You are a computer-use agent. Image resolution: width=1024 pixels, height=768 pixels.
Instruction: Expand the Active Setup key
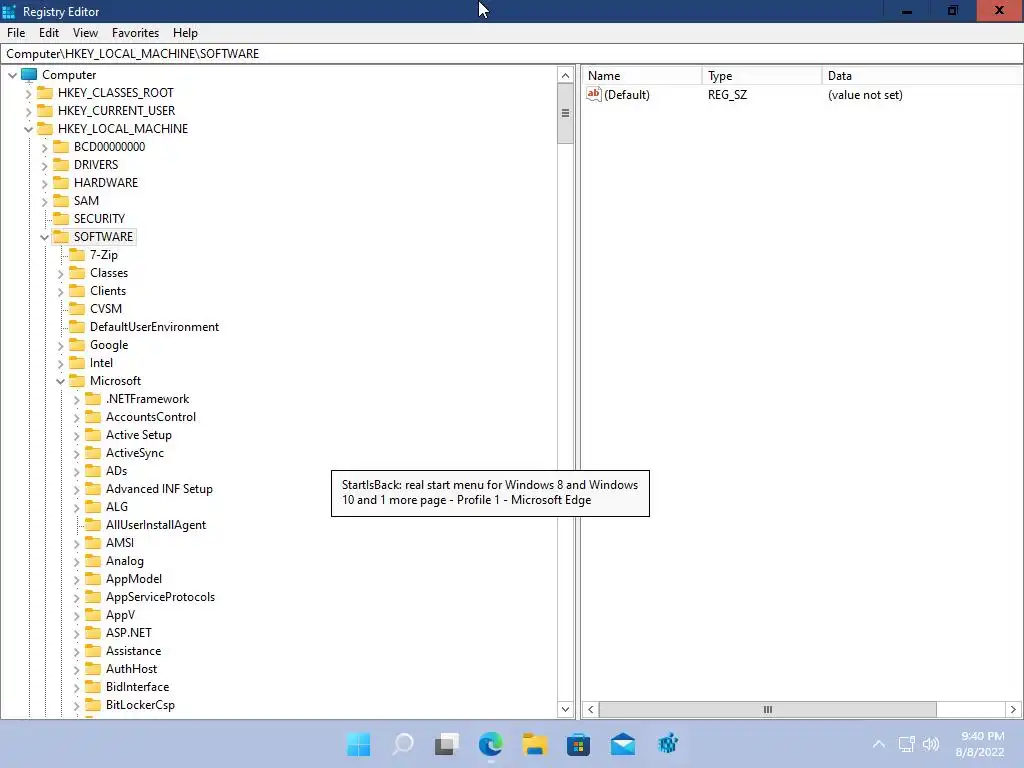coord(76,436)
